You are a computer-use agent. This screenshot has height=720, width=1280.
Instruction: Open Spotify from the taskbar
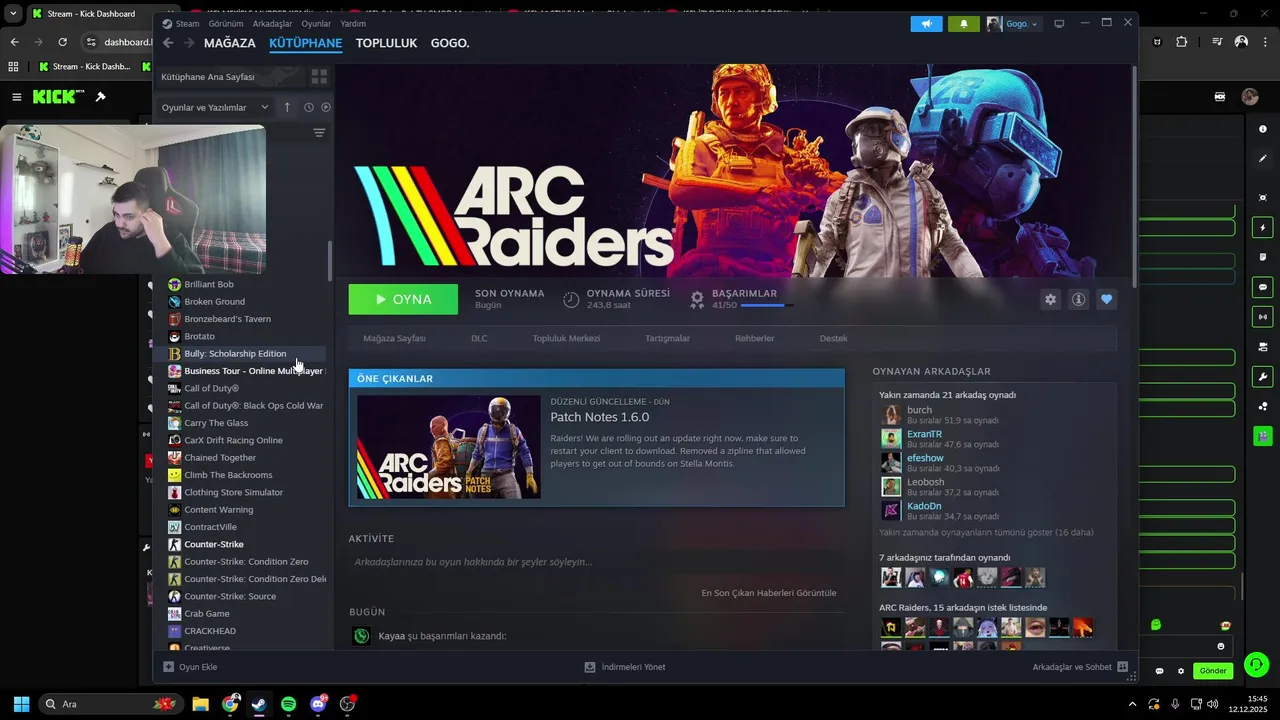pyautogui.click(x=288, y=704)
